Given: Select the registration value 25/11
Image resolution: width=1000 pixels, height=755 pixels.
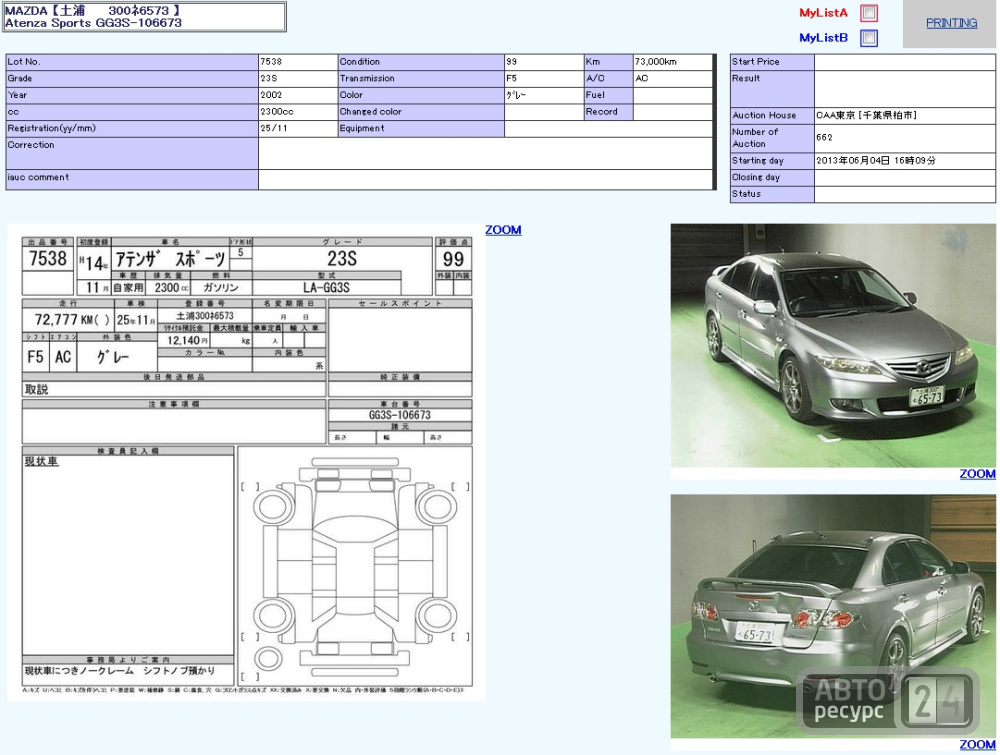Looking at the screenshot, I should pos(274,128).
